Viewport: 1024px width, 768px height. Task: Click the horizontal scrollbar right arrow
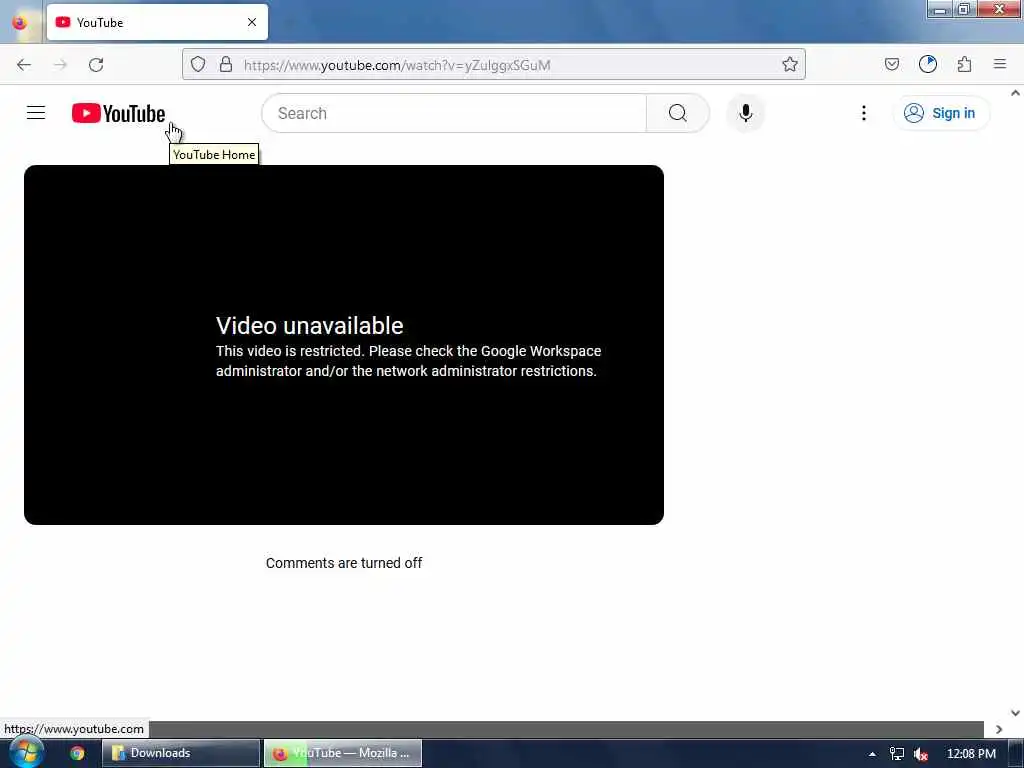(999, 729)
